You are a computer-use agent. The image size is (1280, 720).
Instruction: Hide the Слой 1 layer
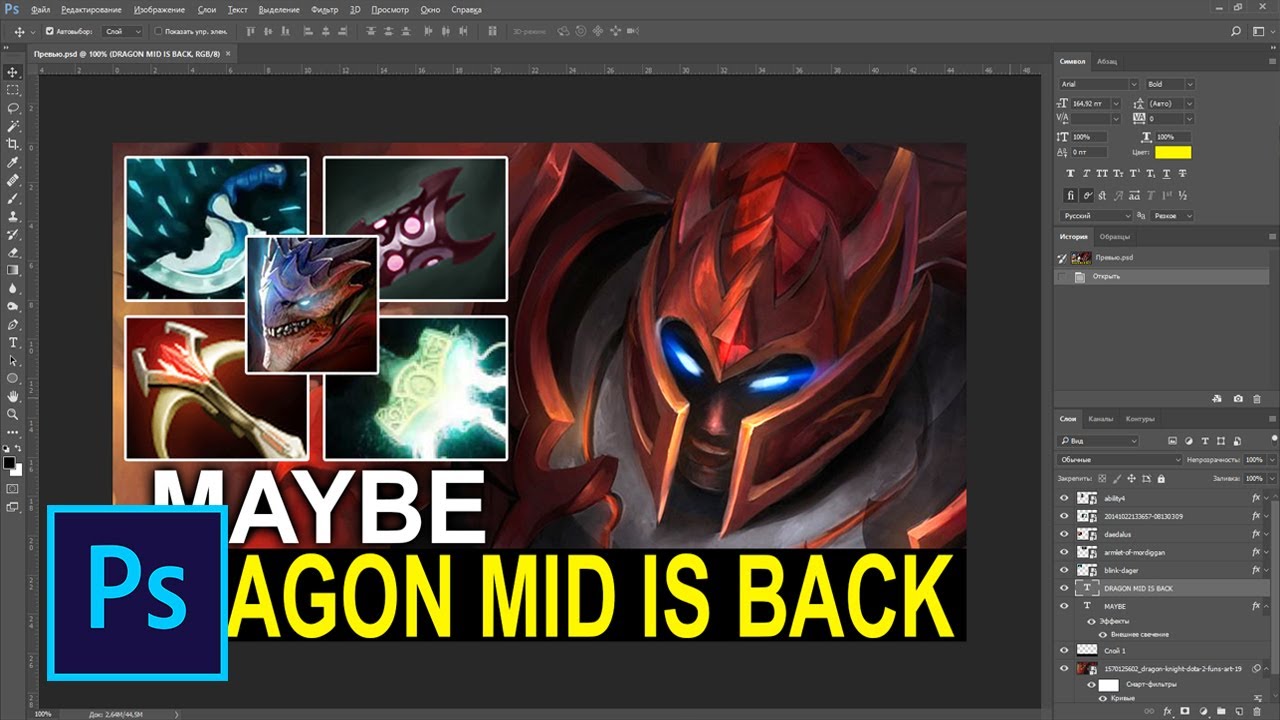click(x=1064, y=650)
